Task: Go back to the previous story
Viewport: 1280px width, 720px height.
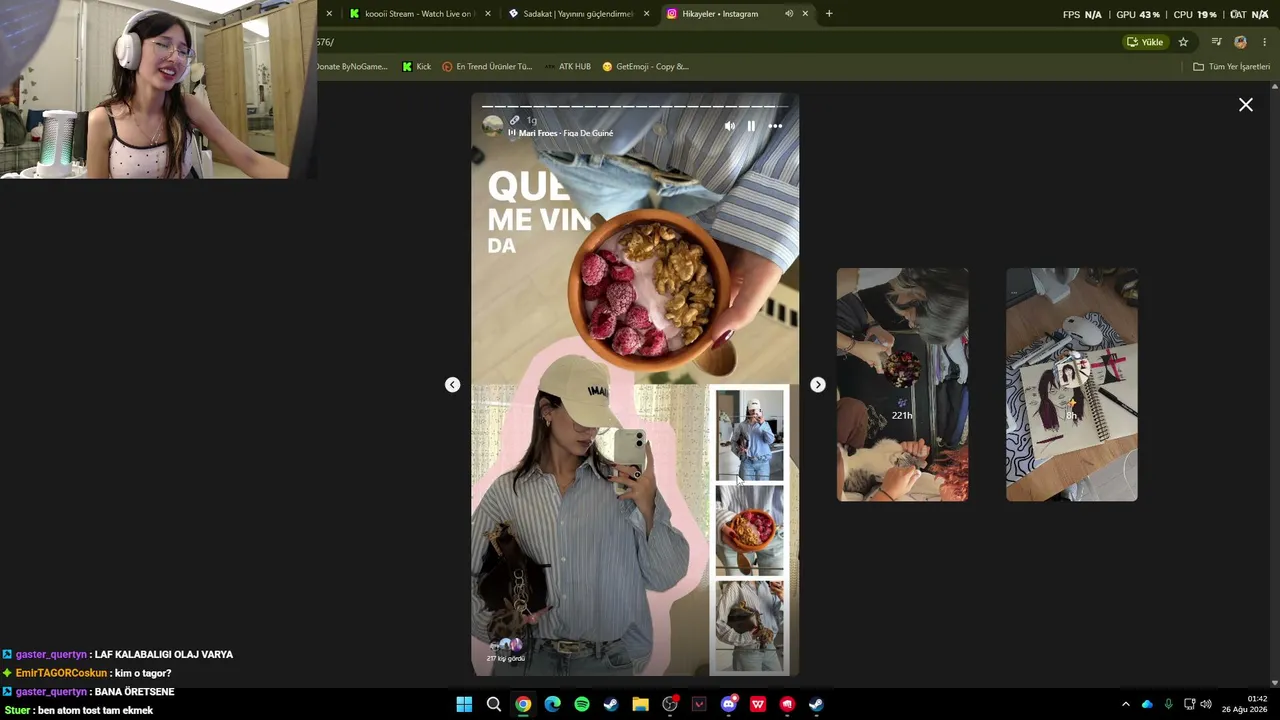Action: (x=452, y=385)
